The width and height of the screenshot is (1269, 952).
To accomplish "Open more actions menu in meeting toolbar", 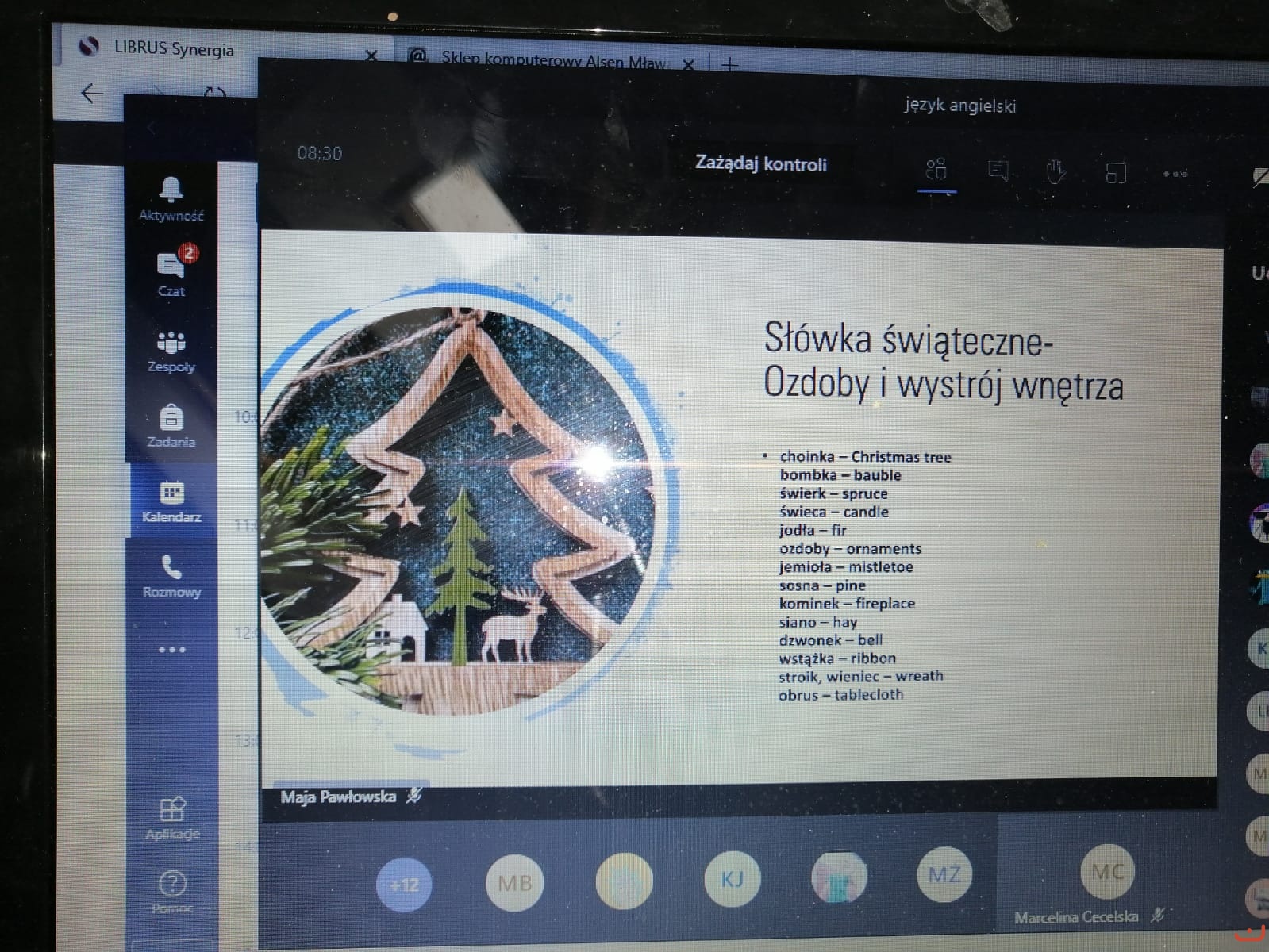I will coord(1175,174).
